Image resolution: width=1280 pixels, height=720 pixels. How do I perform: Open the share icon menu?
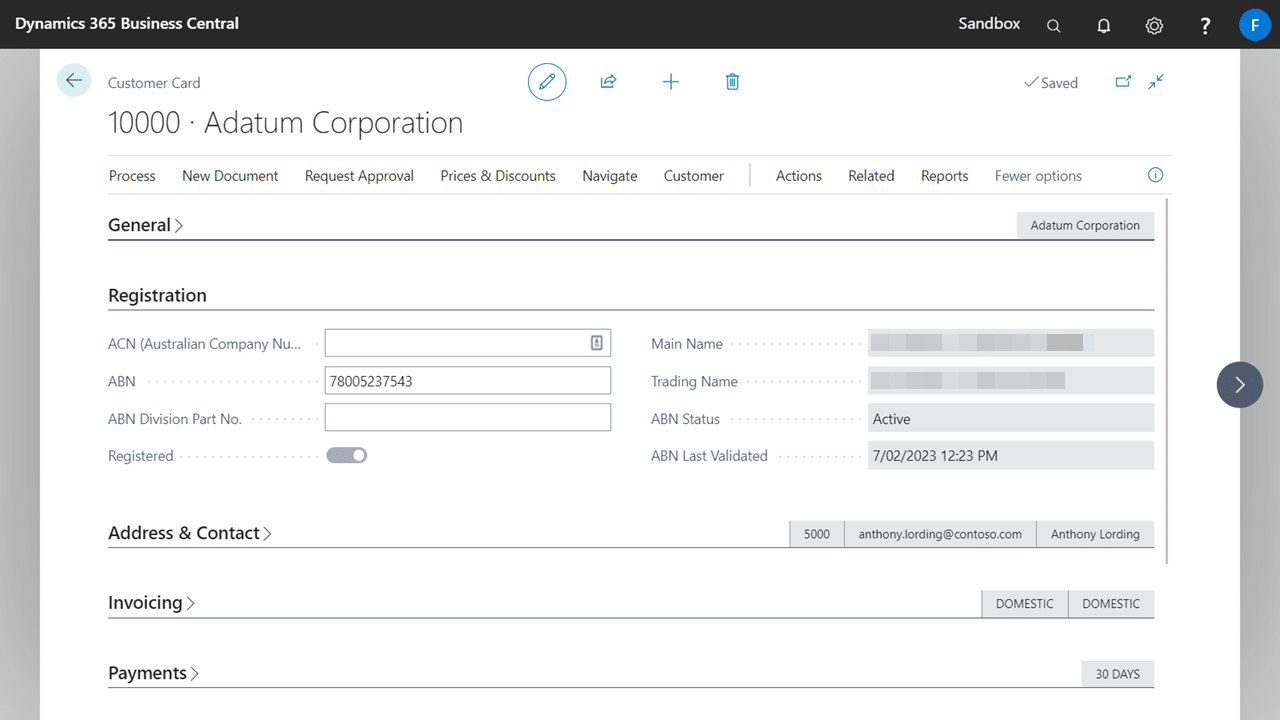pyautogui.click(x=608, y=82)
